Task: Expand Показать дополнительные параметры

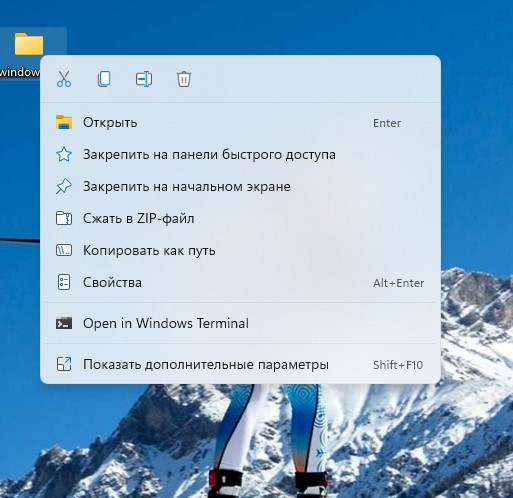Action: point(240,365)
